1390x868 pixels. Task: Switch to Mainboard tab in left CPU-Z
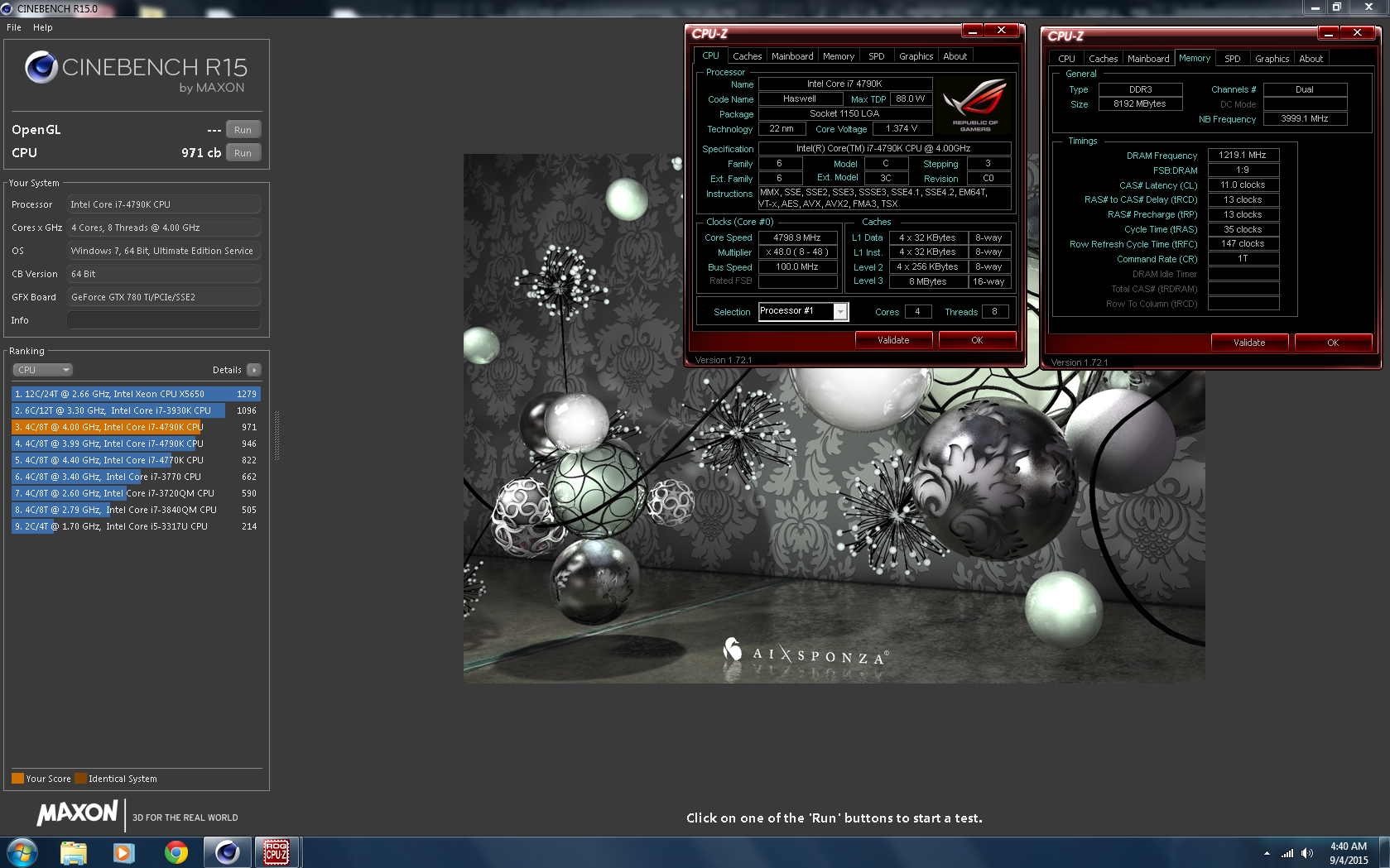point(792,56)
